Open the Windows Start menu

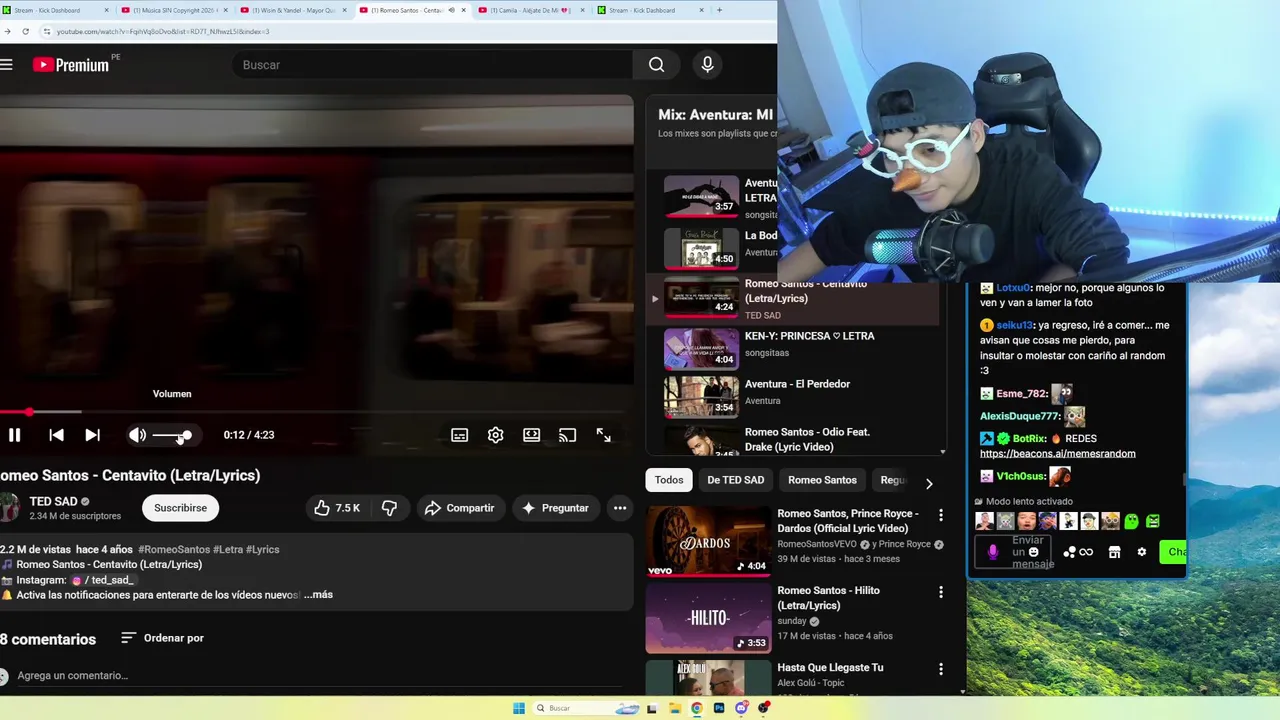click(x=519, y=708)
